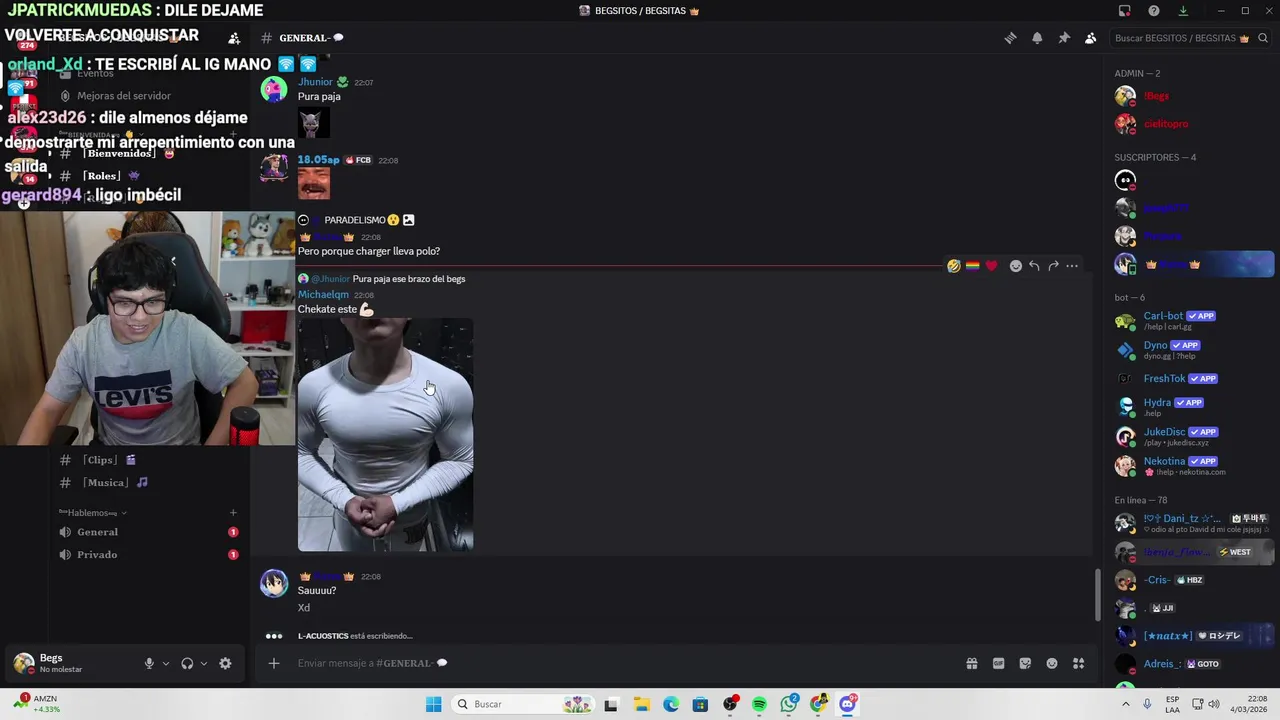The image size is (1280, 720).
Task: Click the Jhunior username in the chat
Action: pyautogui.click(x=315, y=82)
